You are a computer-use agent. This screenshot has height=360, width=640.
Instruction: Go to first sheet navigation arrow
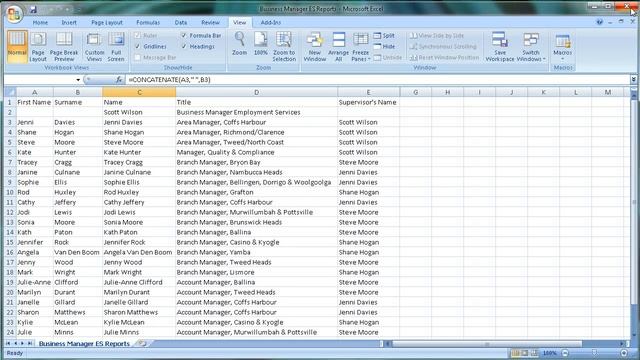8,344
